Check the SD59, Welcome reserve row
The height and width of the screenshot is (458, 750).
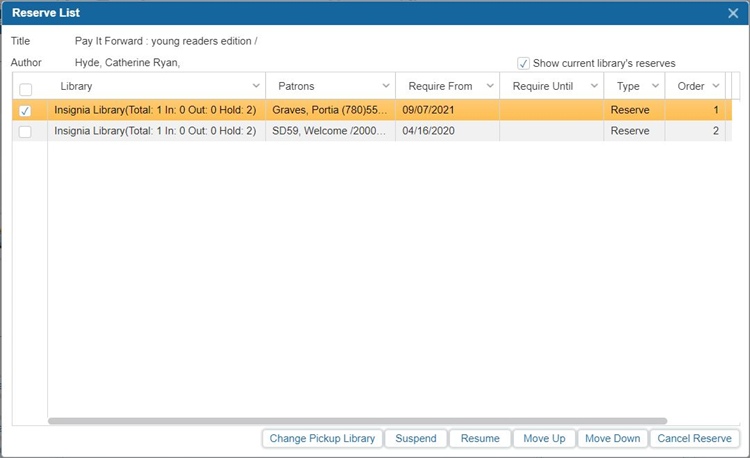26,131
